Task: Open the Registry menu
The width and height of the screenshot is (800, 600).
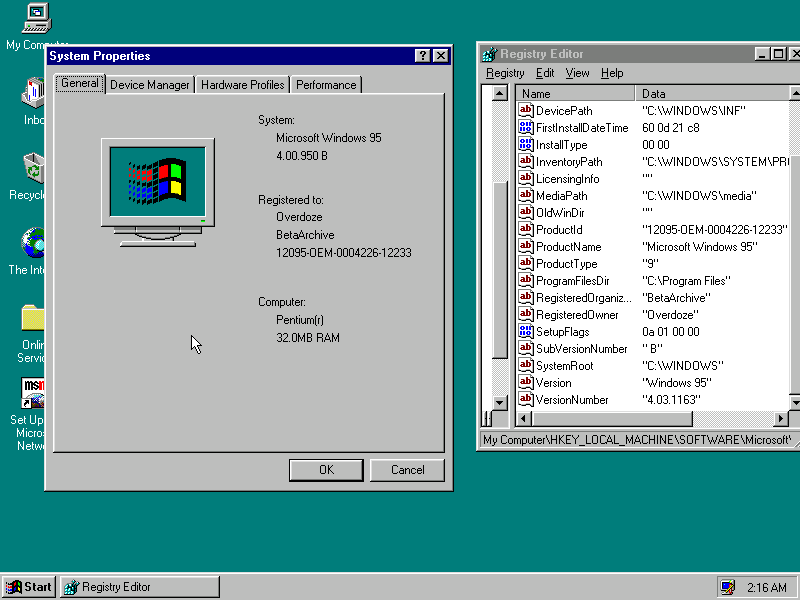Action: [x=505, y=73]
